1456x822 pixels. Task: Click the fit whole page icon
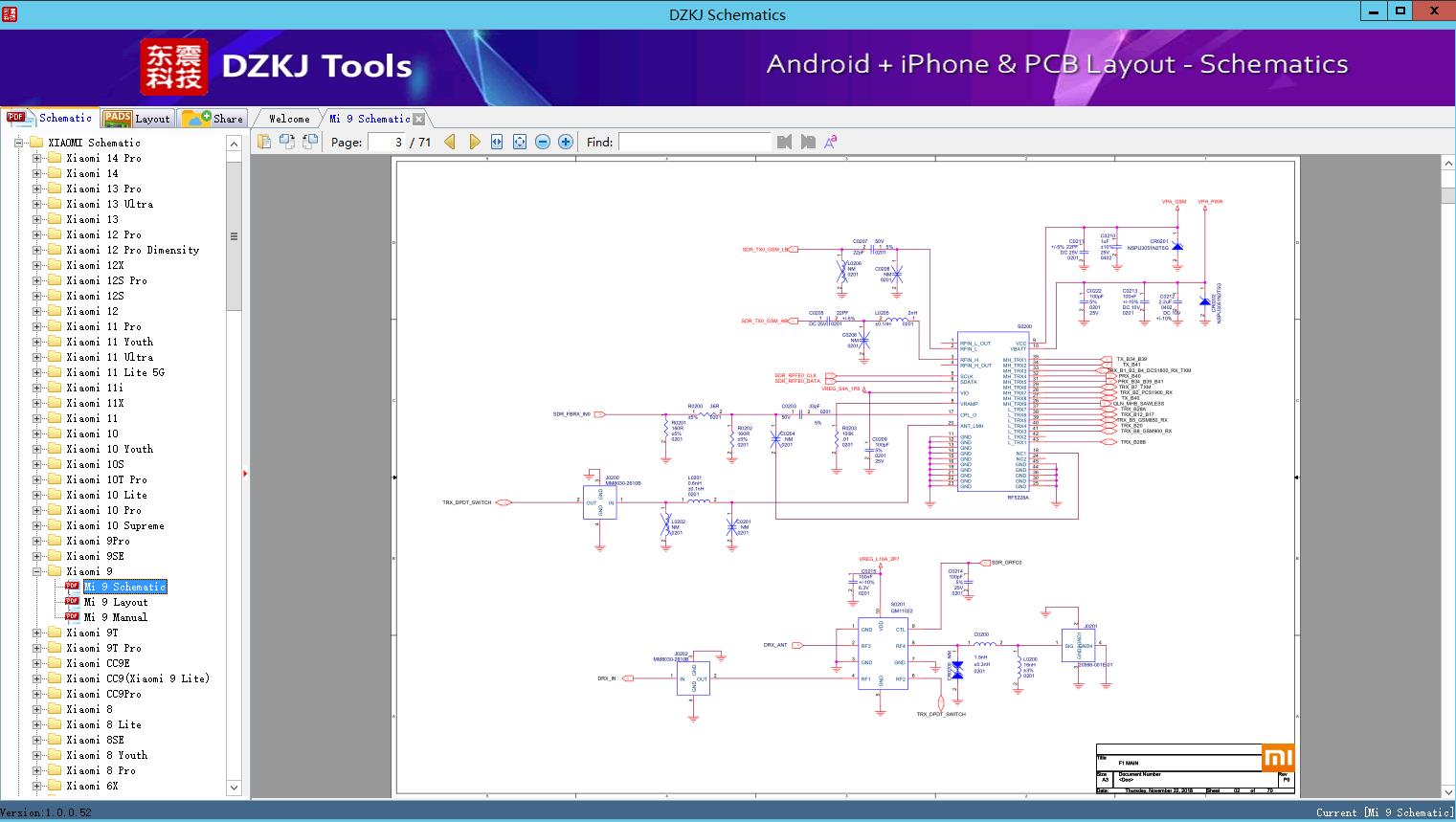(520, 142)
